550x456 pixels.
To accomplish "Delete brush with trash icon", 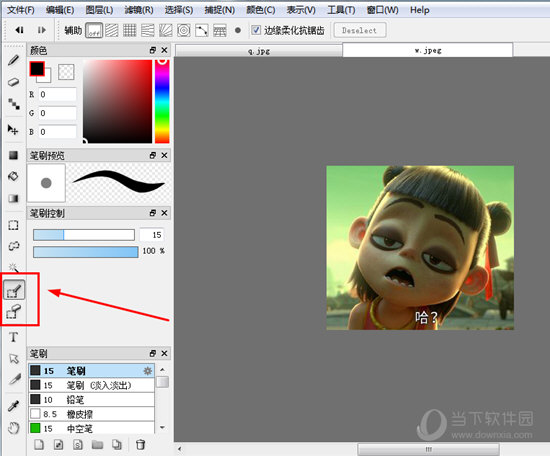I will coord(140,445).
